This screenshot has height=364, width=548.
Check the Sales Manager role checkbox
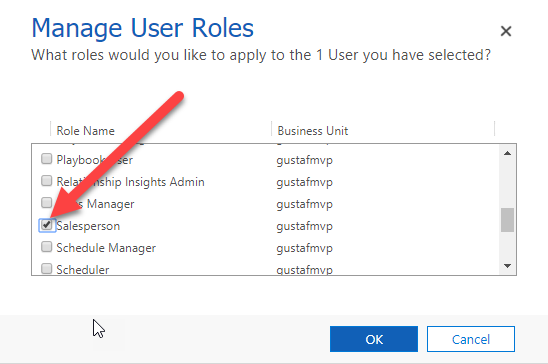pos(46,203)
